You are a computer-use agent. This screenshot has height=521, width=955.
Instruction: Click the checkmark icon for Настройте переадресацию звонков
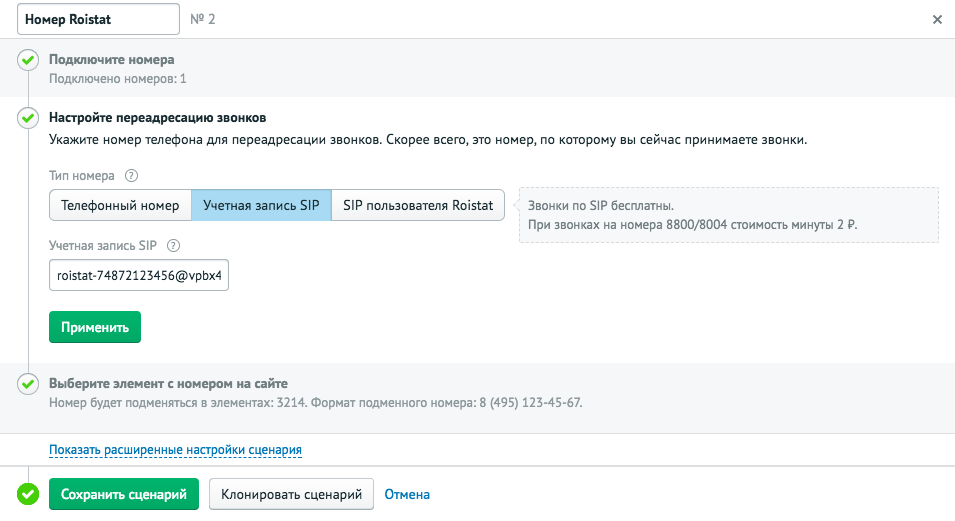click(x=28, y=118)
